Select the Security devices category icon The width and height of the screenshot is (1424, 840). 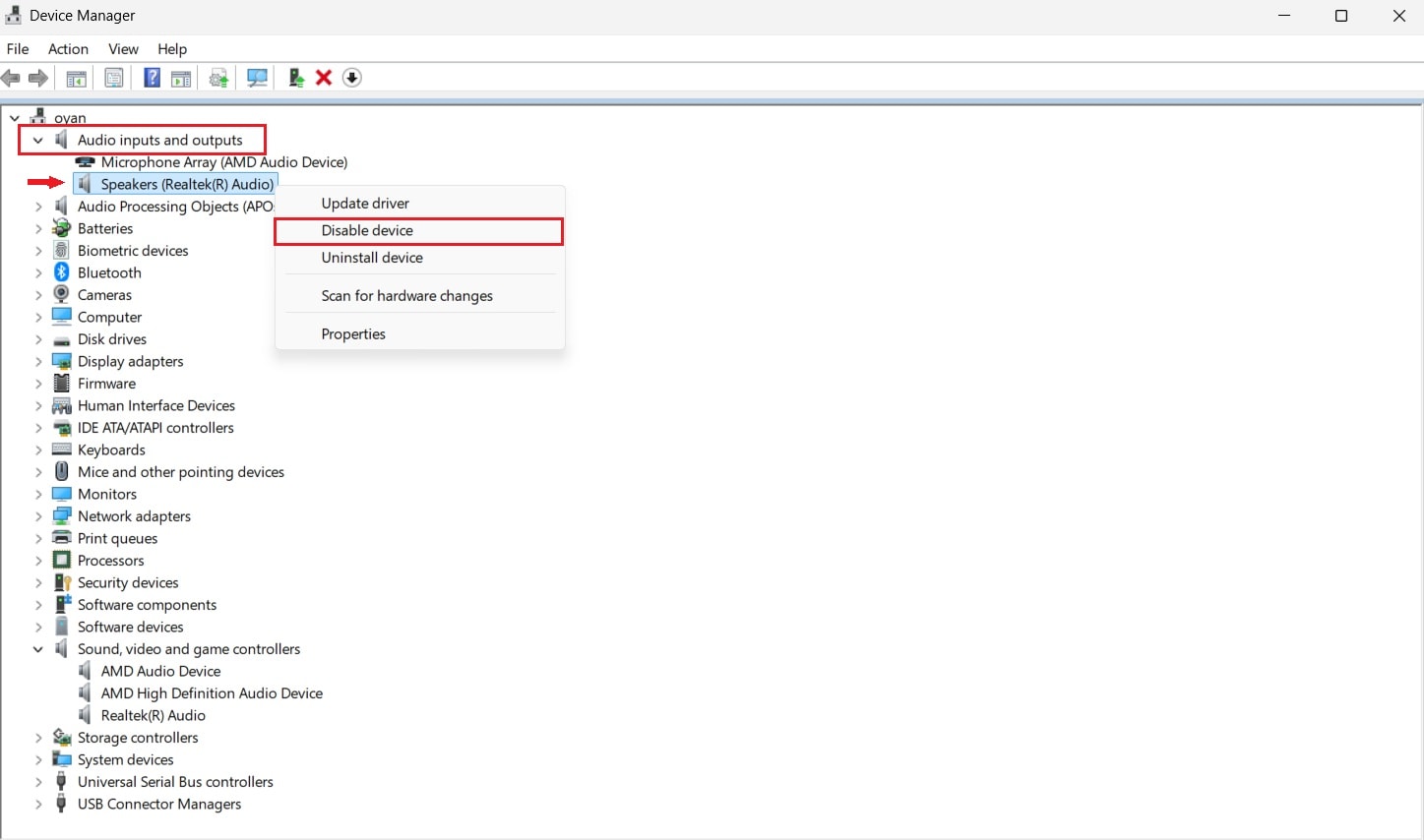[x=61, y=582]
